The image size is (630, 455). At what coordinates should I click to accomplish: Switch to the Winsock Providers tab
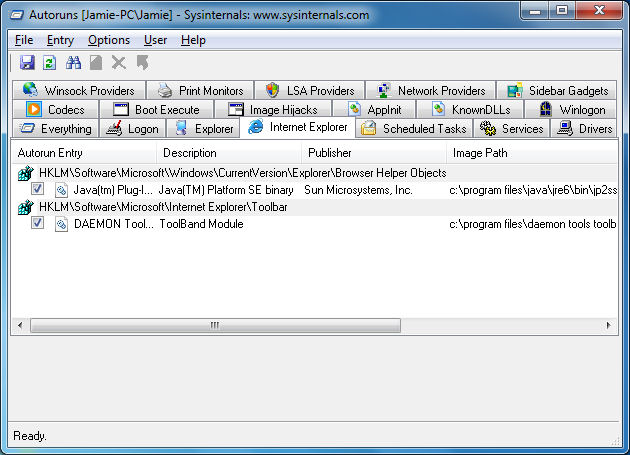[79, 90]
